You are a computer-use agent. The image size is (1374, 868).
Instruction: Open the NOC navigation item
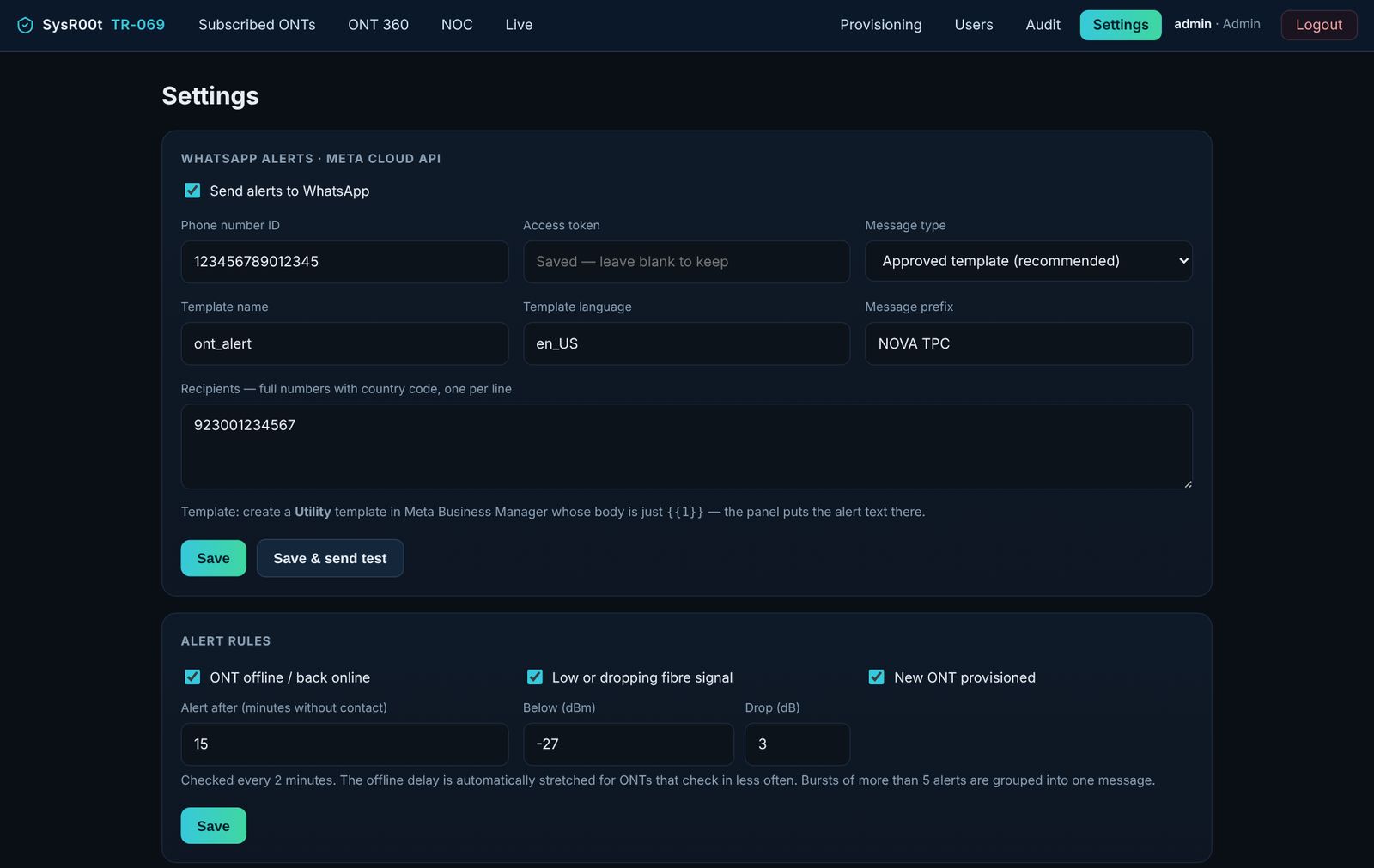(457, 25)
